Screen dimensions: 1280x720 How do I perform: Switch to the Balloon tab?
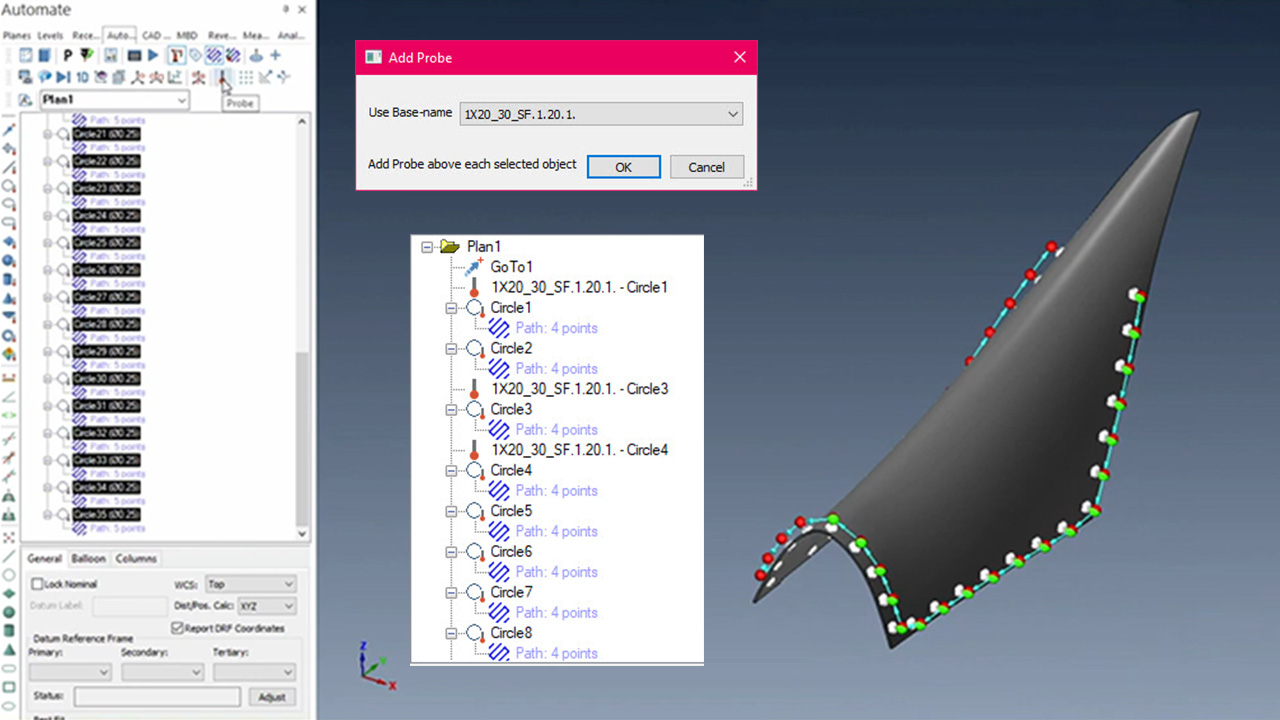[88, 559]
